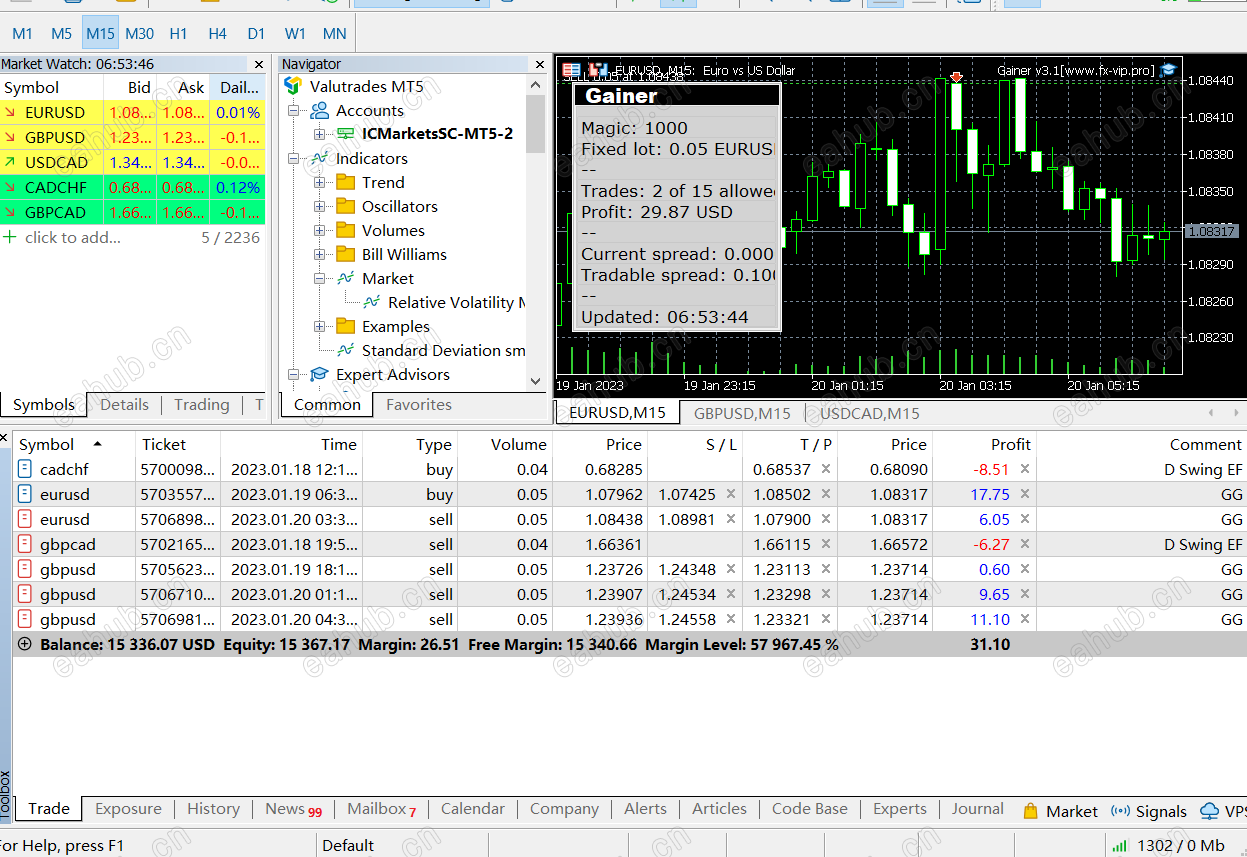1247x857 pixels.
Task: Click the Expert Advisors graduation cap icon
Action: pos(319,375)
